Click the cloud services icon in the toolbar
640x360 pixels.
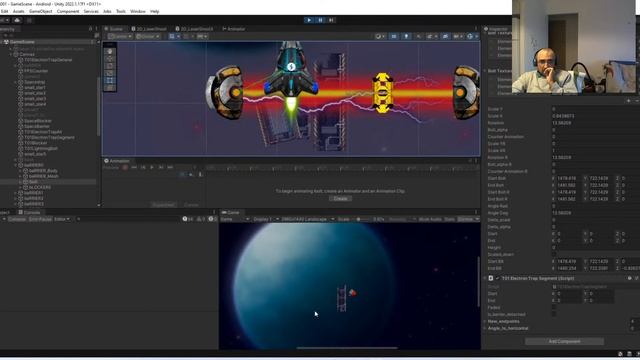[17, 20]
